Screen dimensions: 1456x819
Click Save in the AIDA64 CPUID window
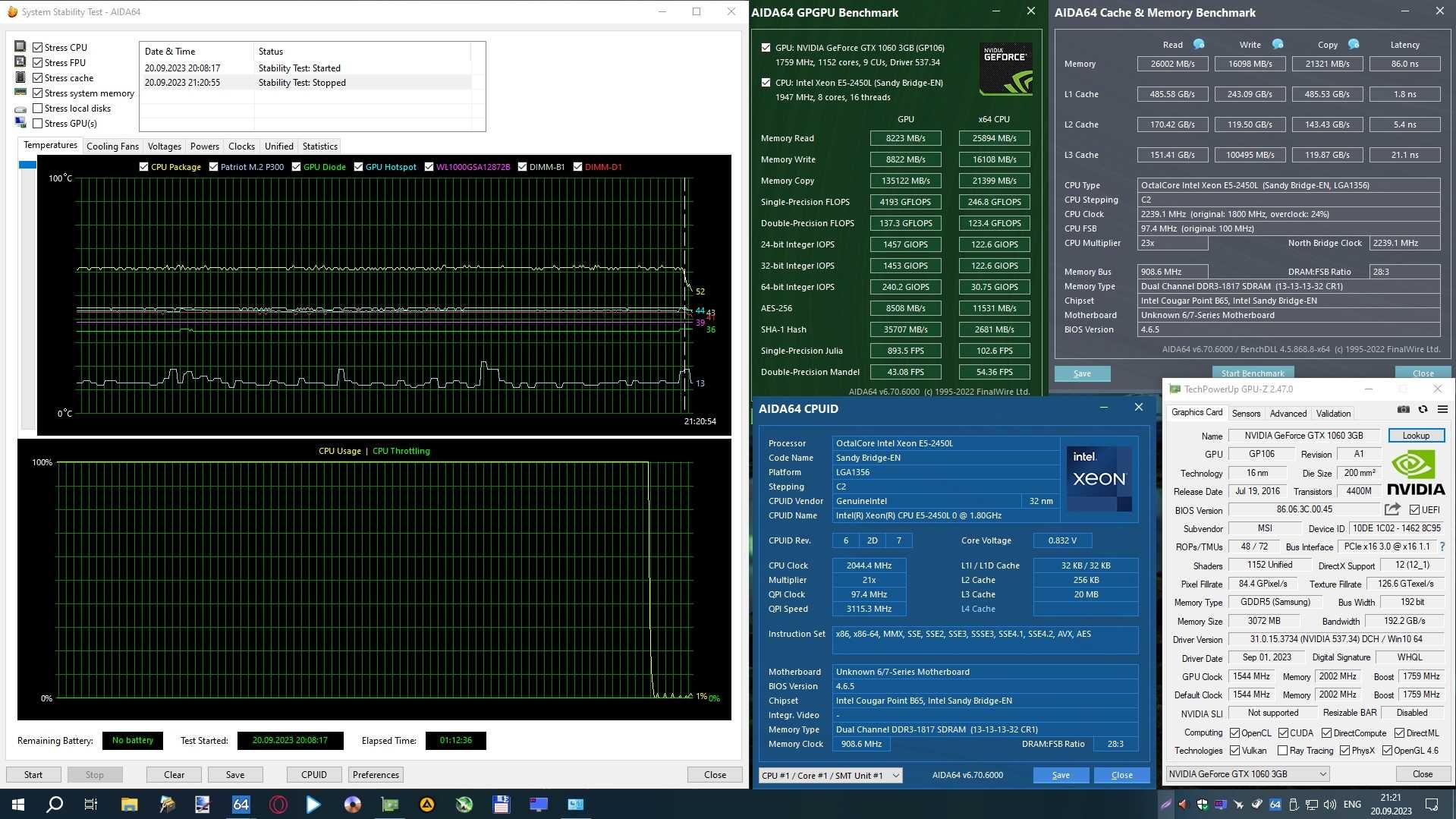(1061, 775)
